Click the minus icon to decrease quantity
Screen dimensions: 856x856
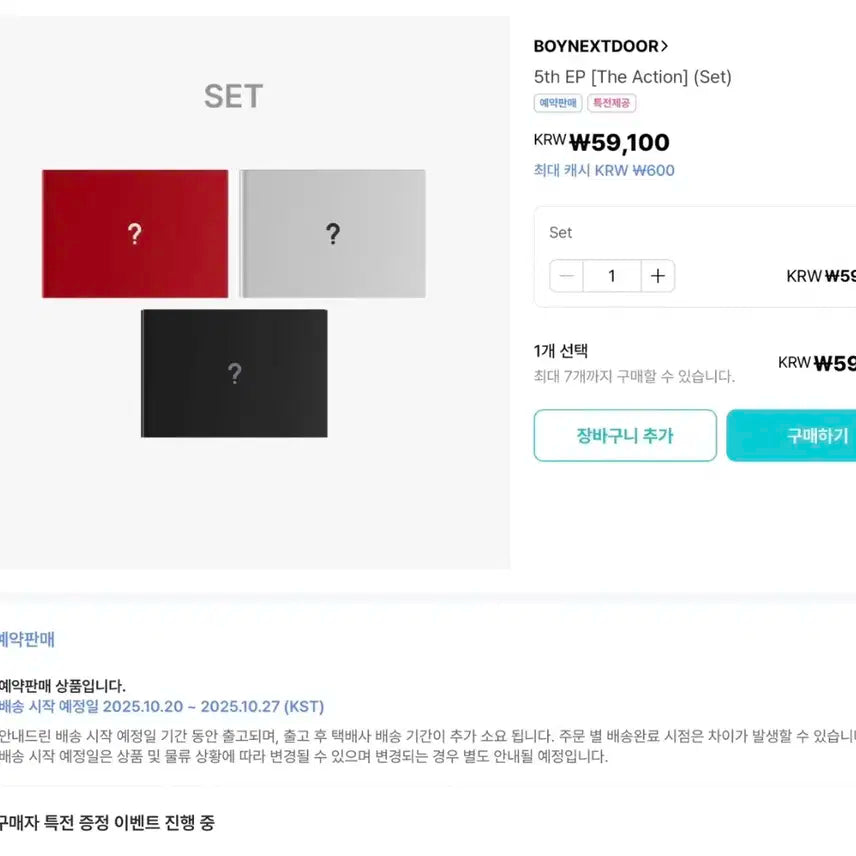coord(566,276)
